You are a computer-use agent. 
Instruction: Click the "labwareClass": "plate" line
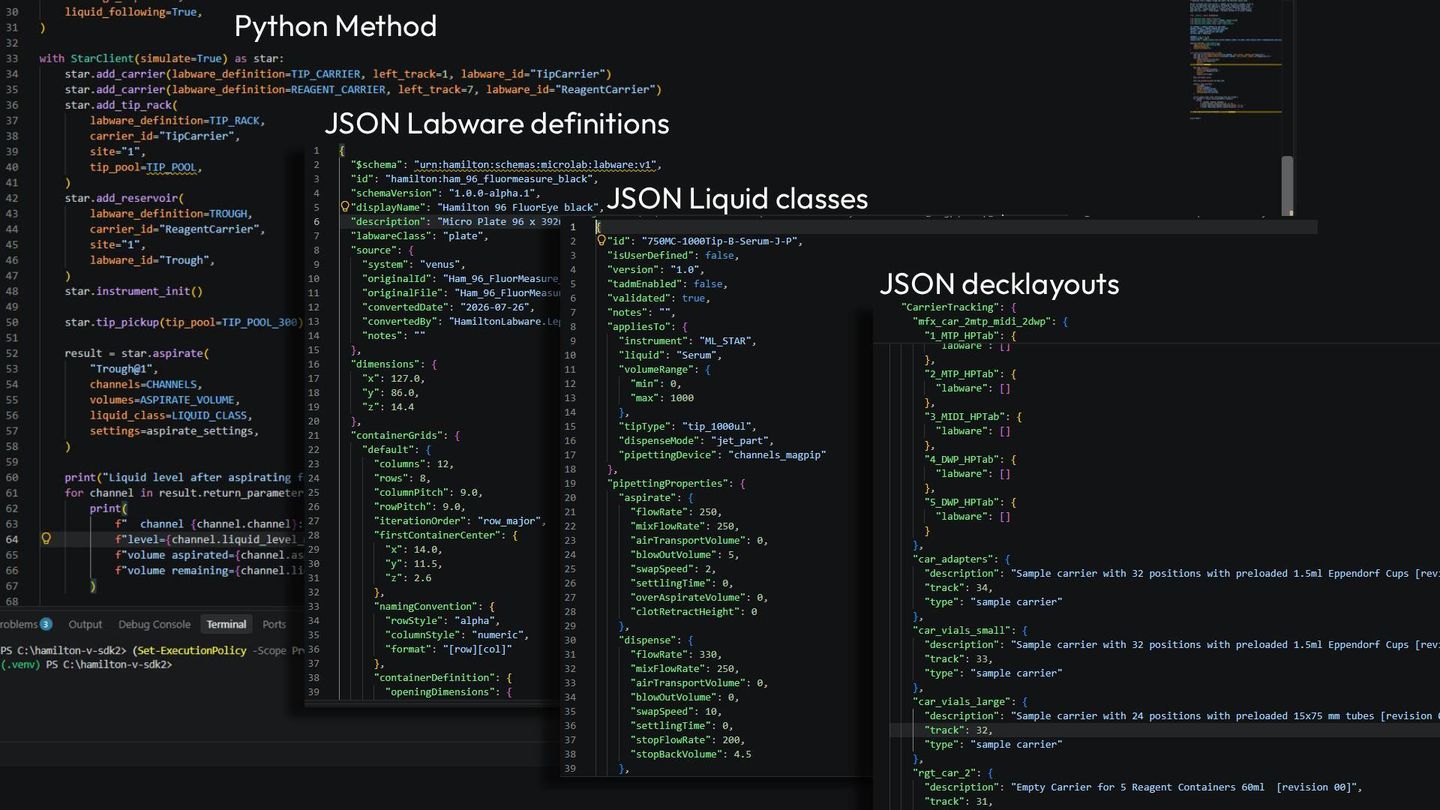coord(419,236)
